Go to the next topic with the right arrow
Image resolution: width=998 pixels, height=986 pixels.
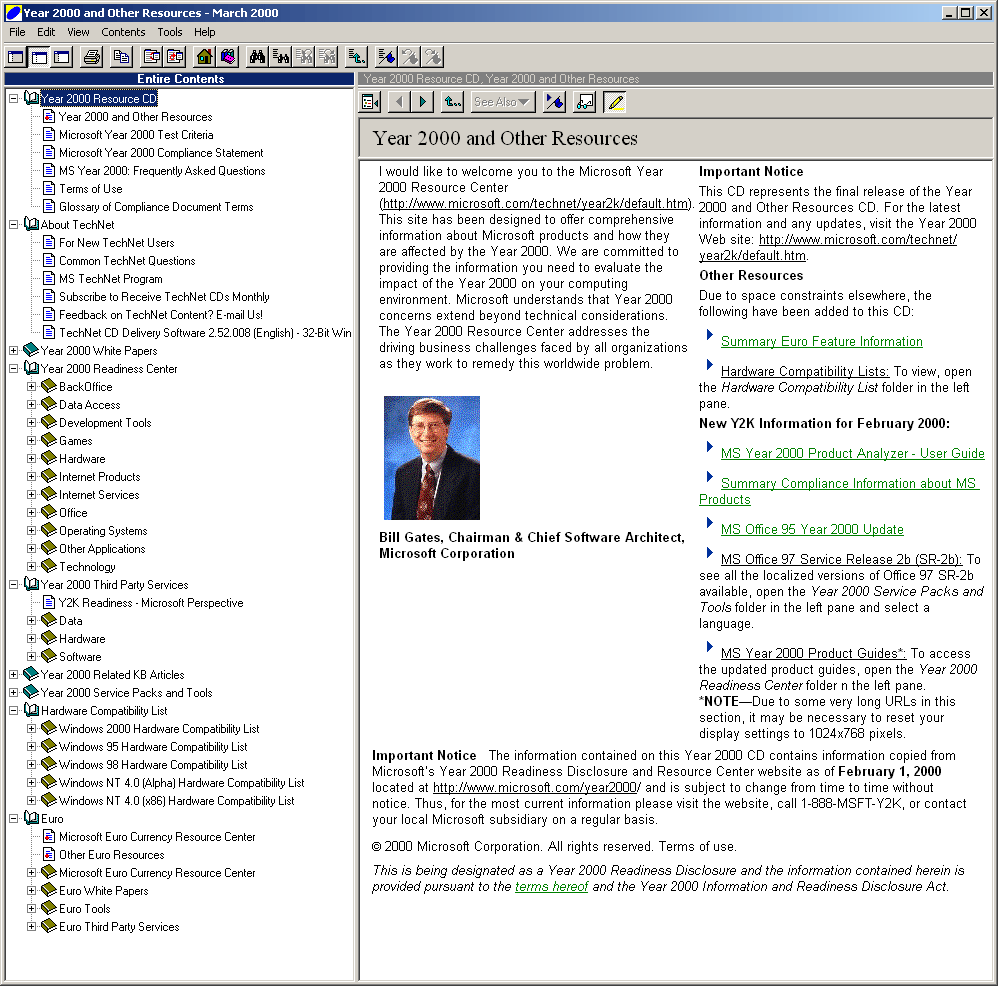[x=423, y=102]
